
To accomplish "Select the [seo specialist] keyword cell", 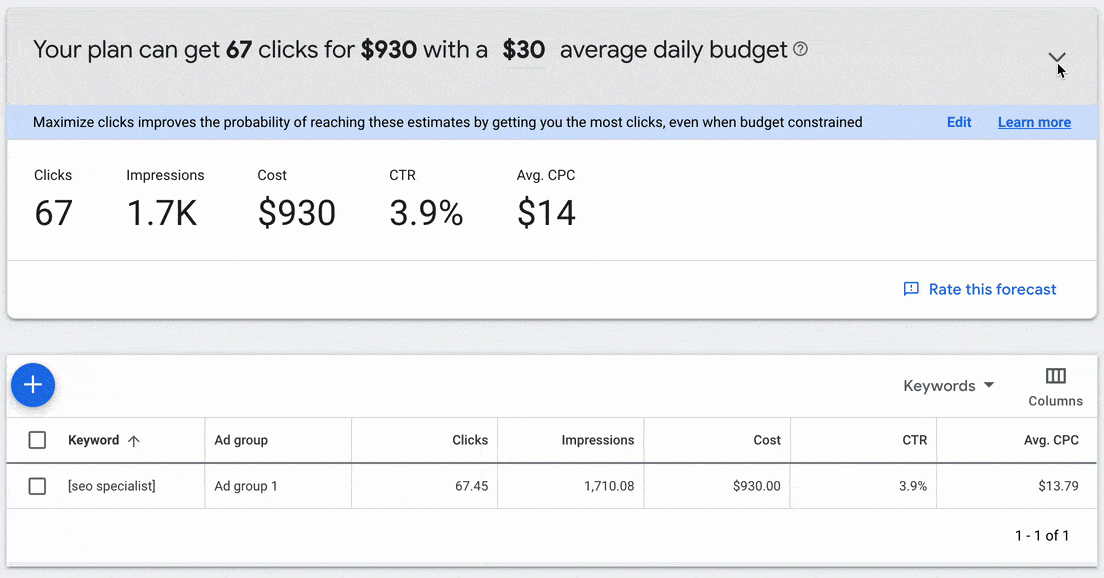I will tap(112, 486).
